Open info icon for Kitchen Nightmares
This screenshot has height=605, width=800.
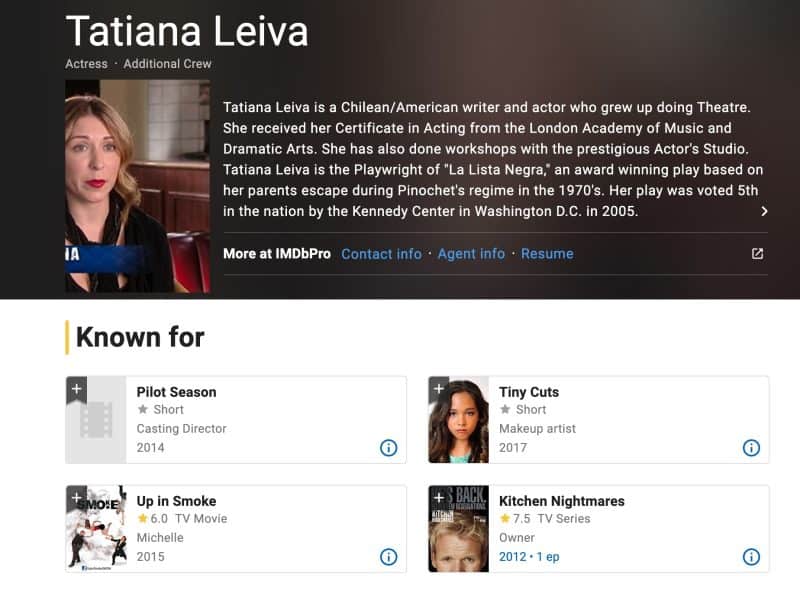click(x=751, y=557)
